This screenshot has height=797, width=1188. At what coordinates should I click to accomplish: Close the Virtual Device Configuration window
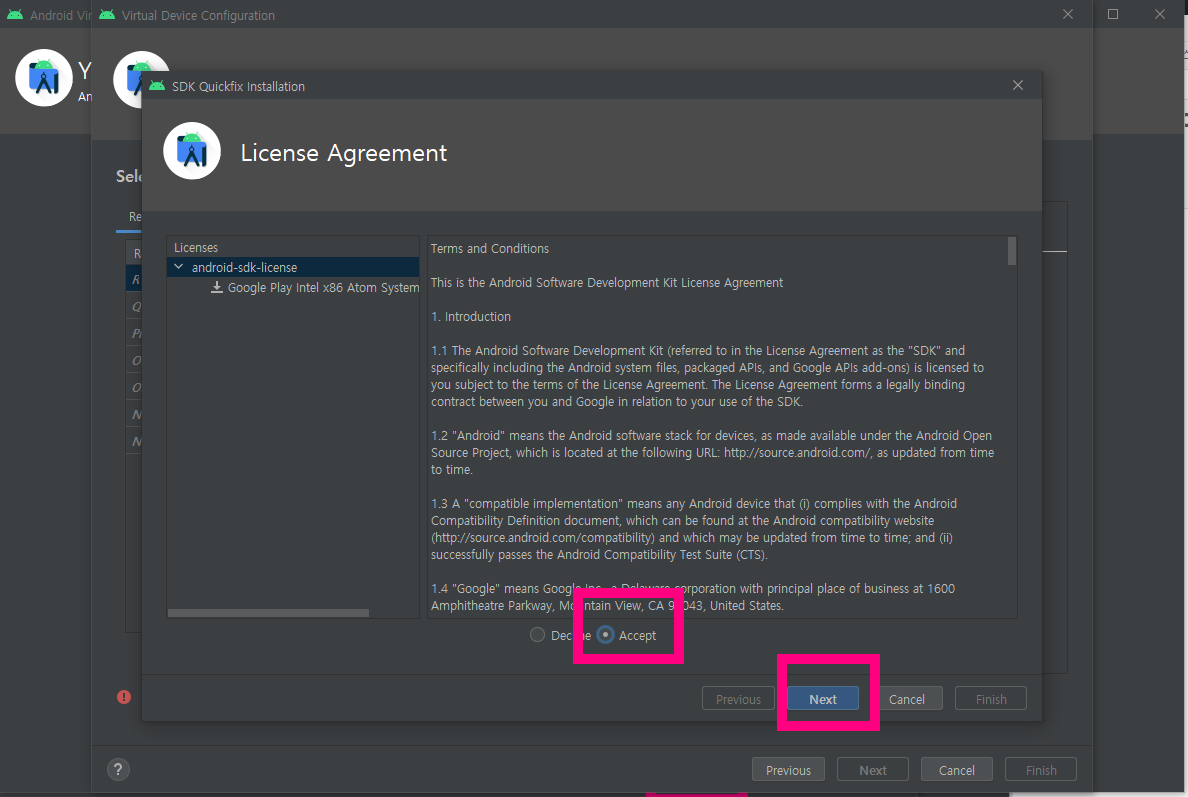pos(1068,14)
